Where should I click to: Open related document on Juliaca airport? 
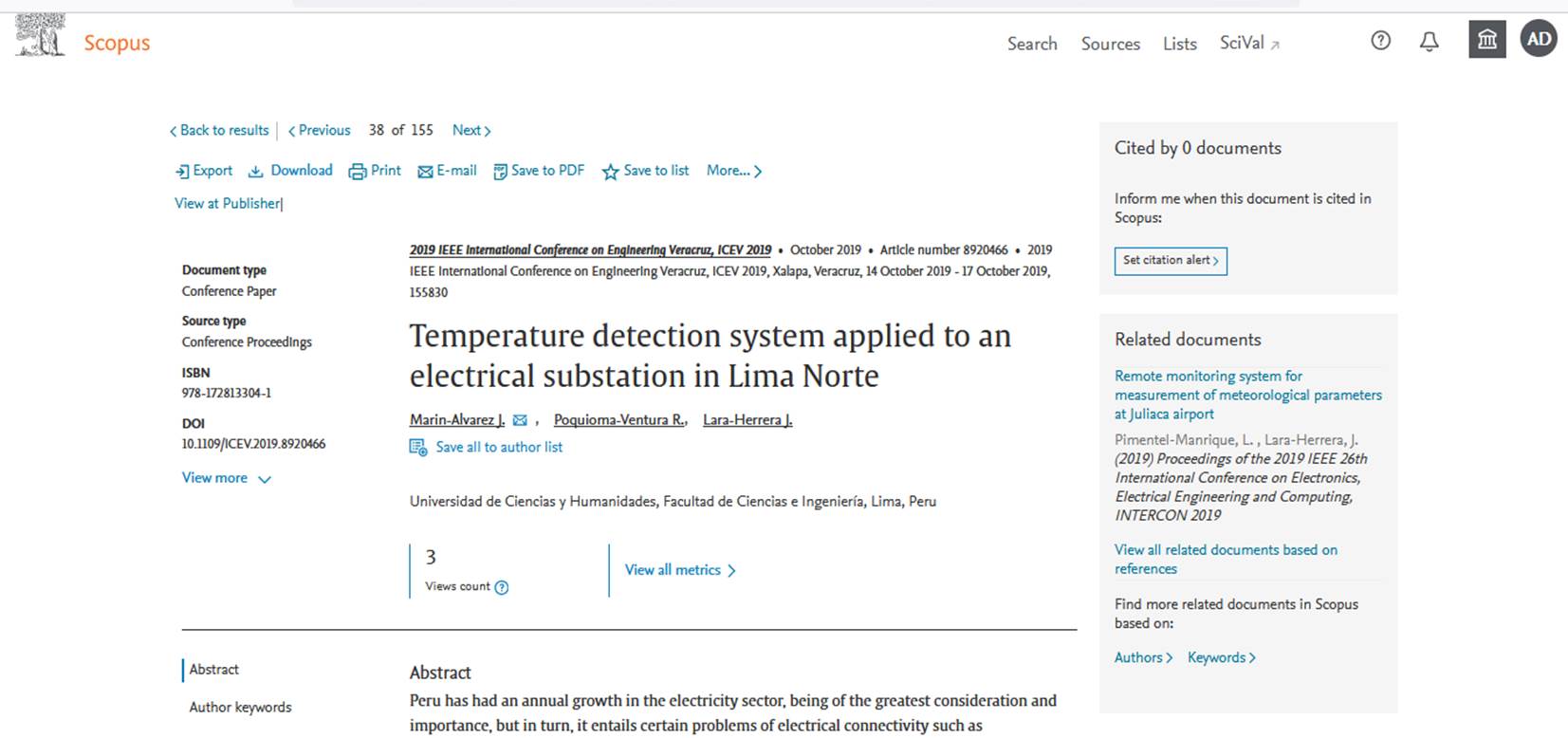coord(1248,395)
